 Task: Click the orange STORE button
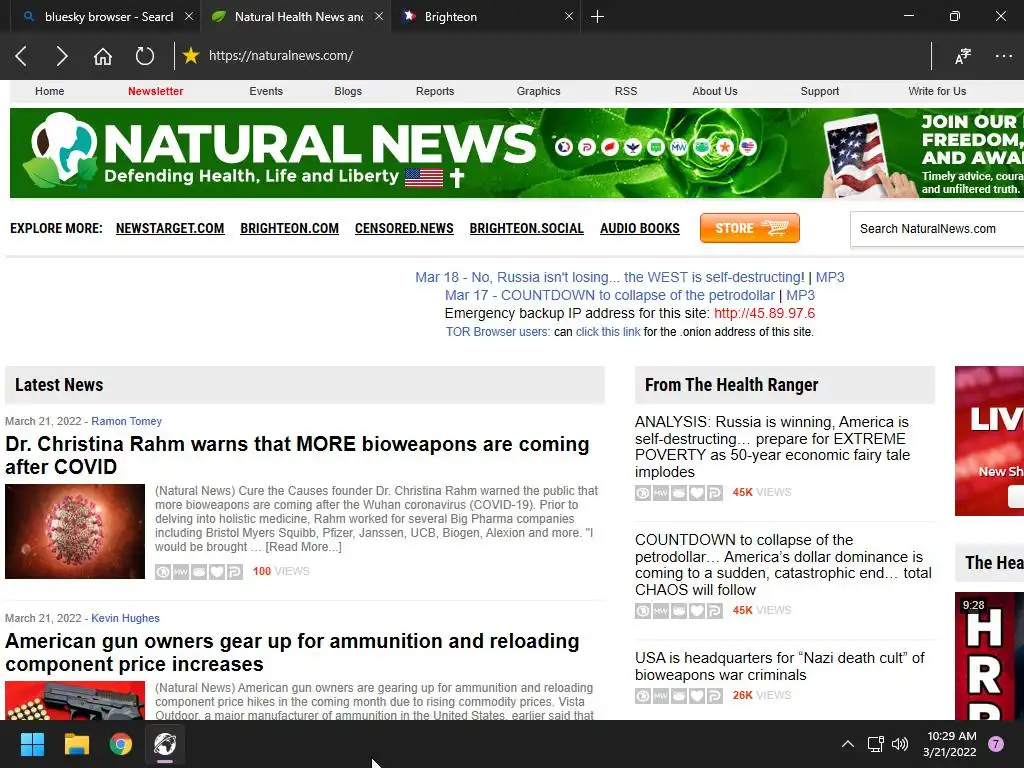tap(750, 228)
